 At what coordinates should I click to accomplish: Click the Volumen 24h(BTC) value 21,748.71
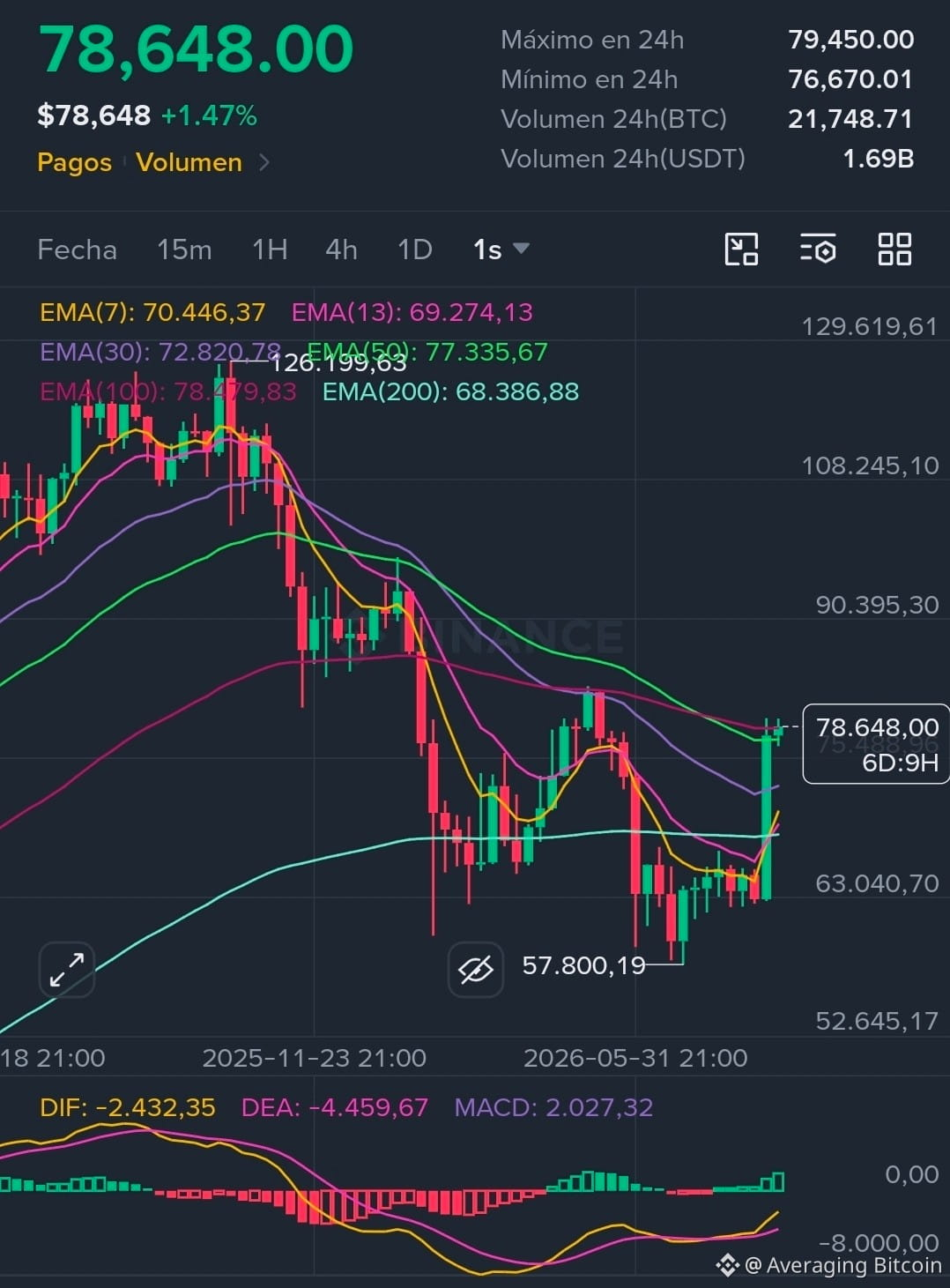tap(850, 119)
